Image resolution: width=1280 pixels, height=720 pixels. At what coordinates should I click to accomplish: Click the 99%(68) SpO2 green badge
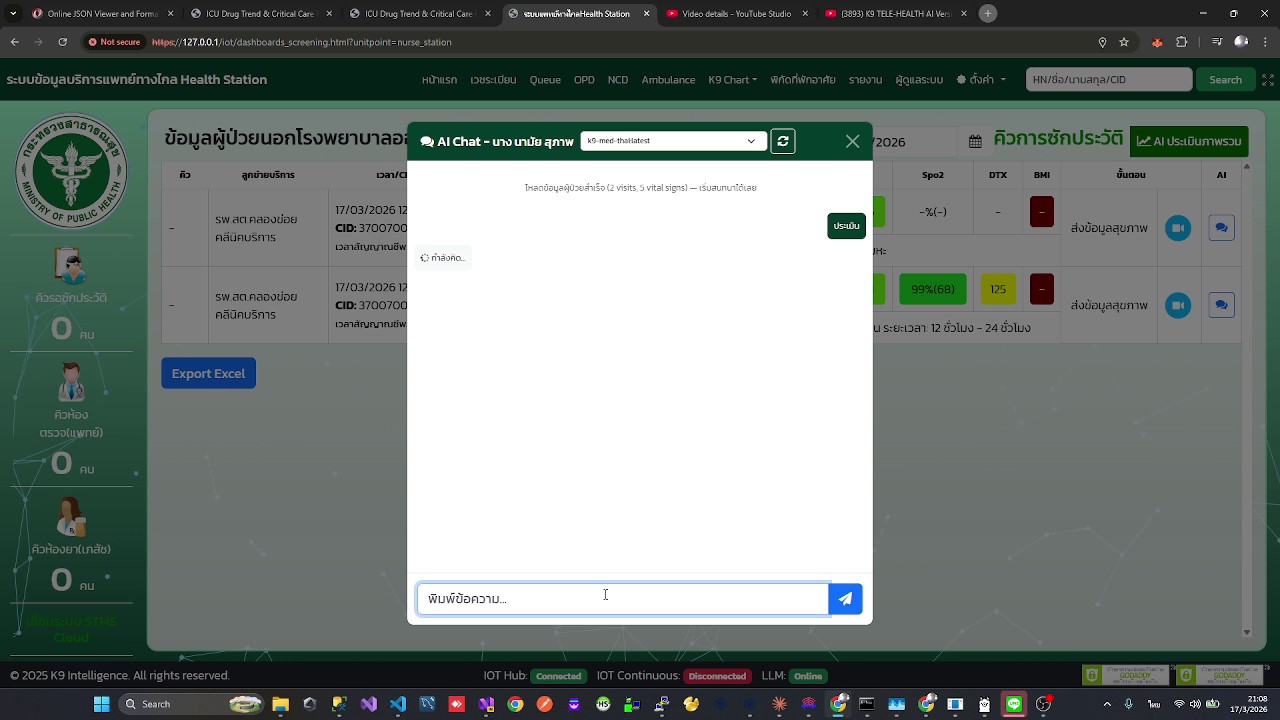pos(932,290)
